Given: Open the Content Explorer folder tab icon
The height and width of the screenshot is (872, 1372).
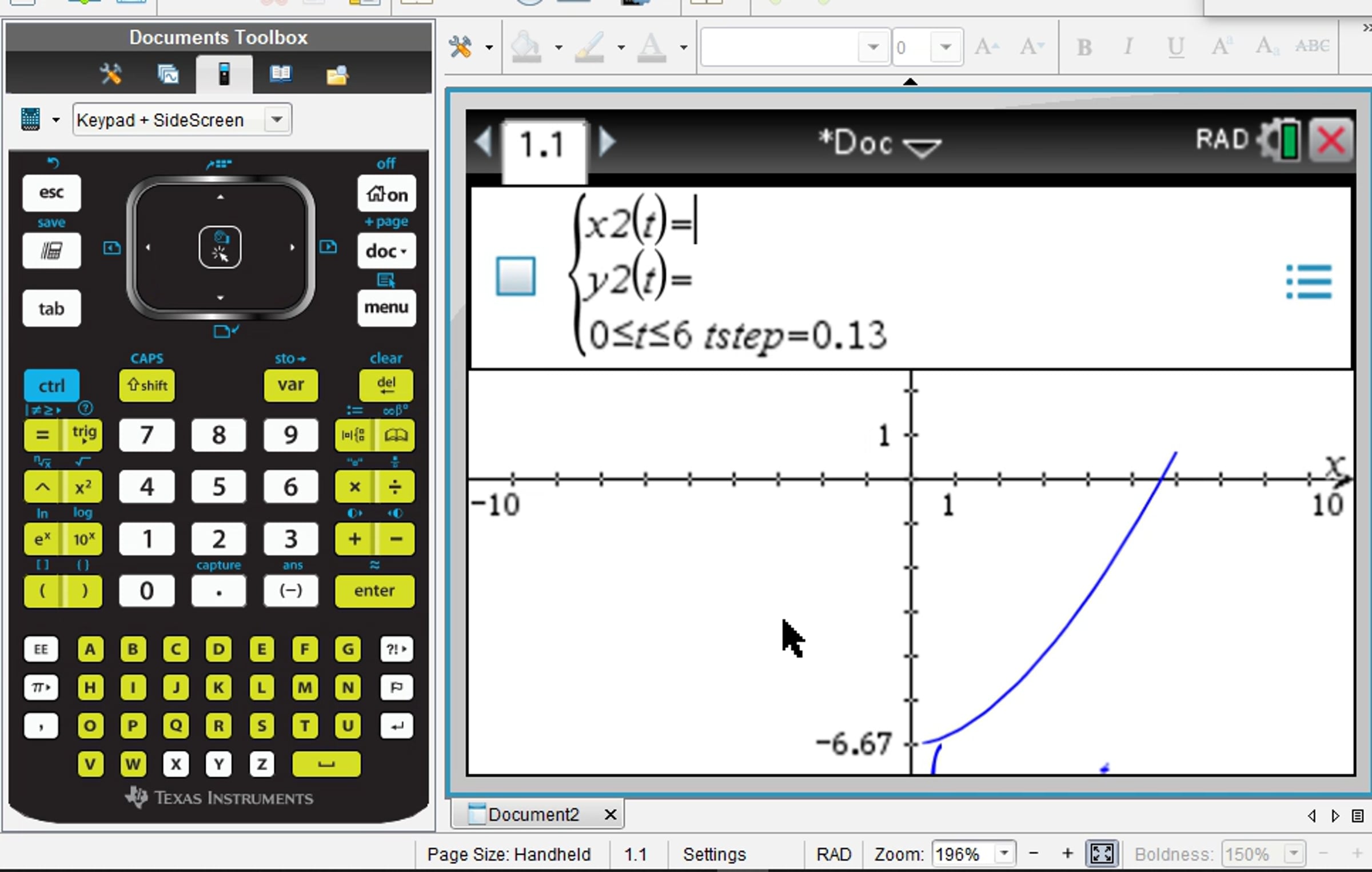Looking at the screenshot, I should pyautogui.click(x=337, y=75).
